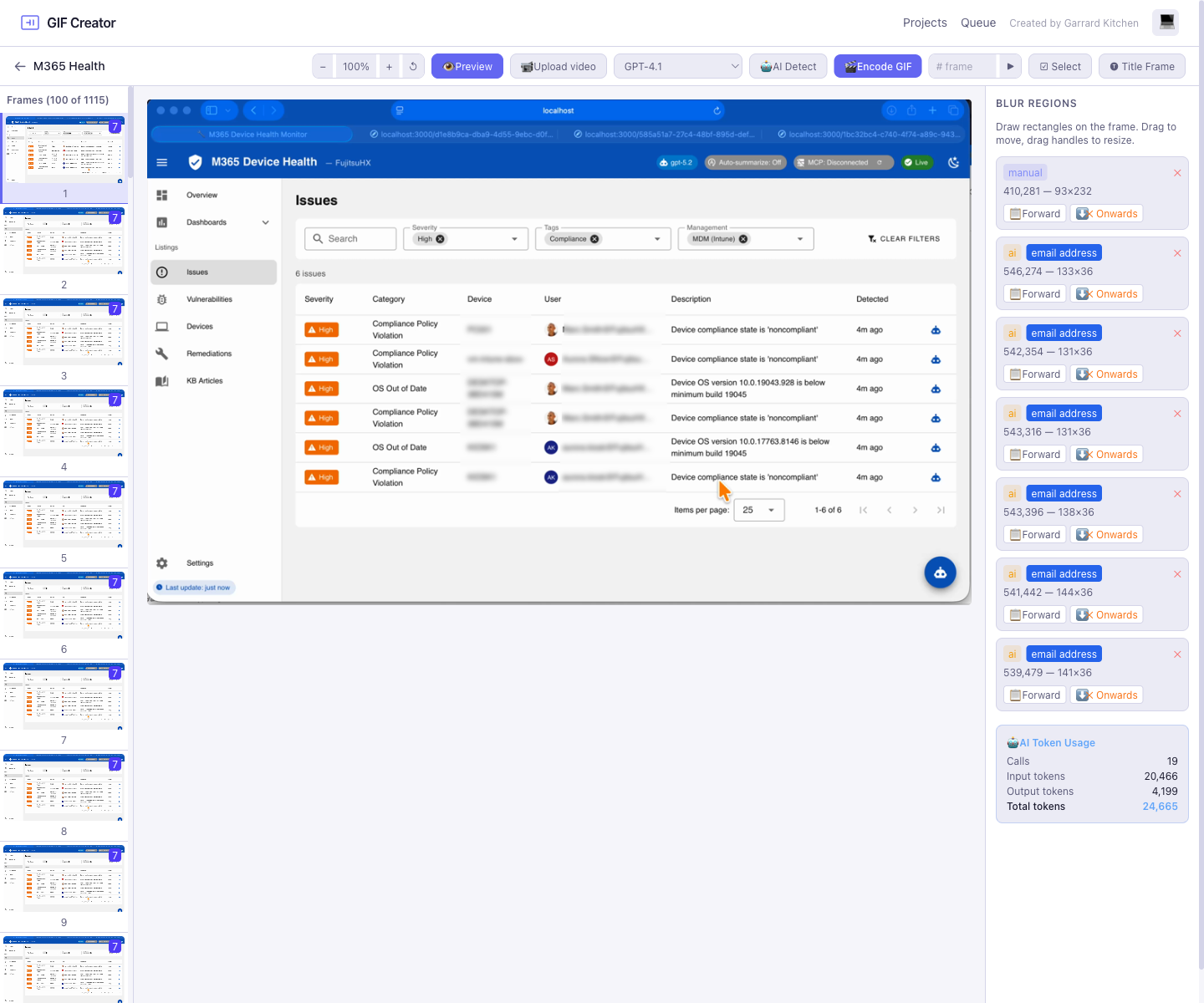
Task: Zoom out with the minus icon
Action: [323, 66]
